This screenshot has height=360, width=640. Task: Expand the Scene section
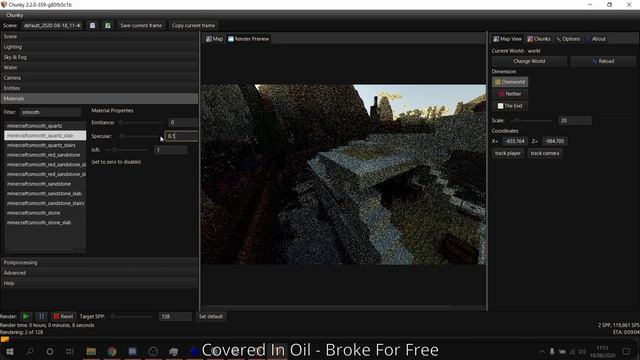point(99,37)
